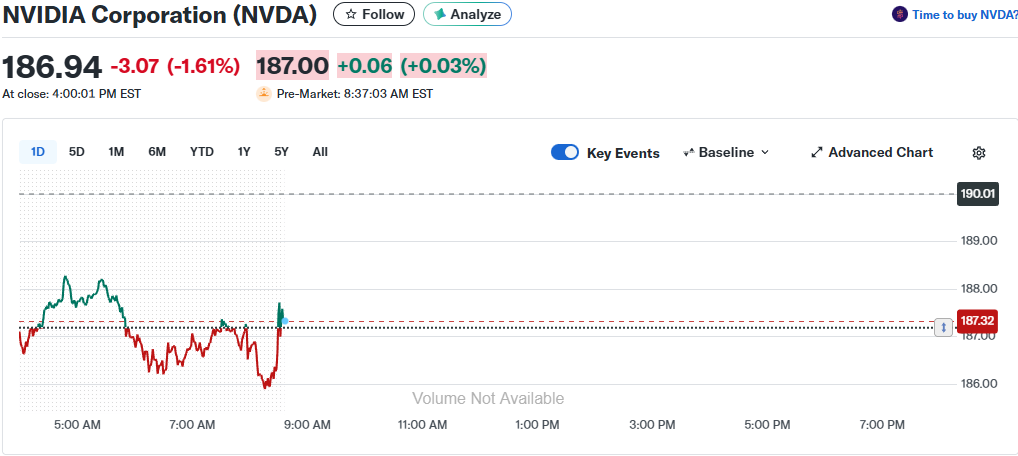Click the Advanced Chart expand arrows icon

tap(817, 153)
